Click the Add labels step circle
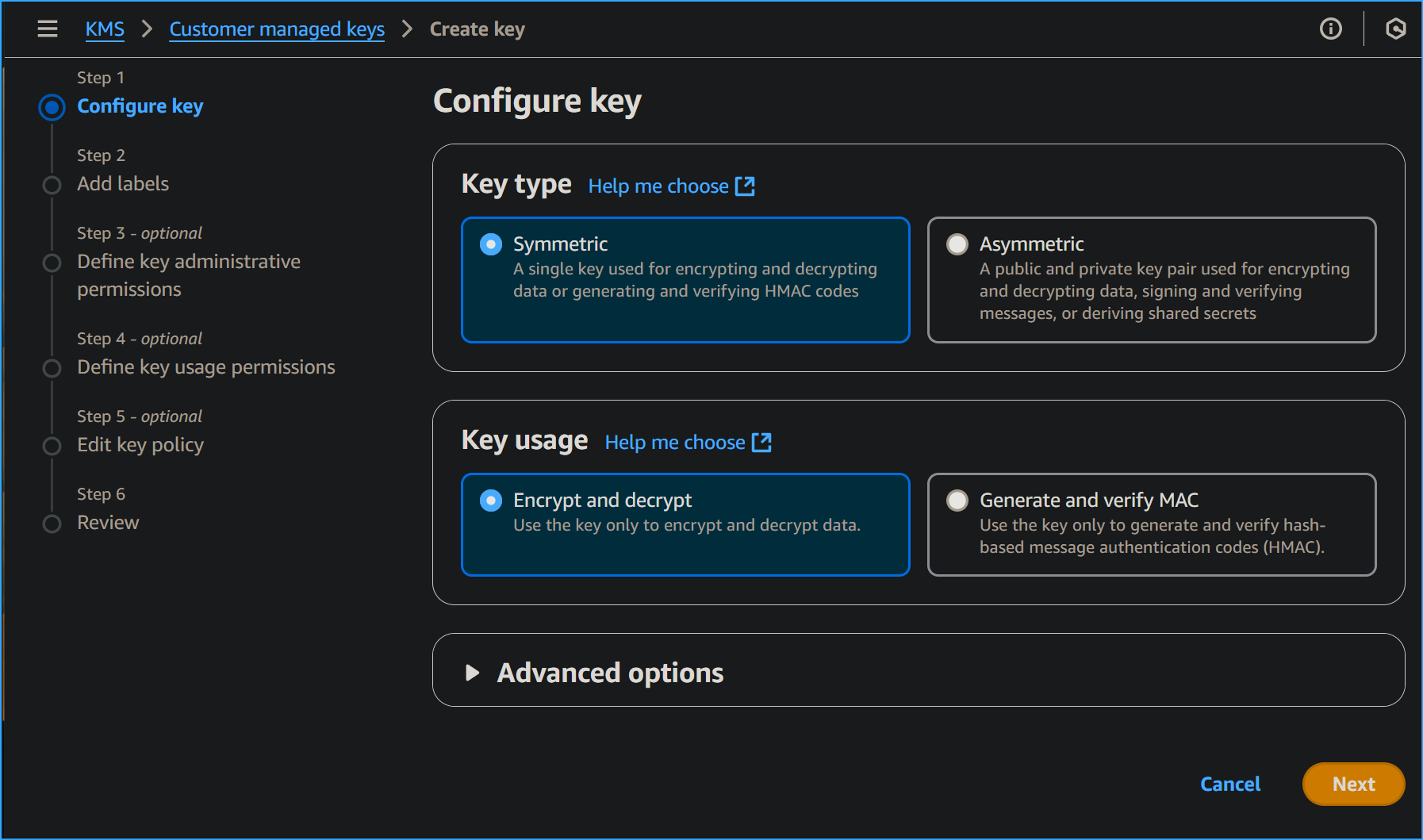This screenshot has height=840, width=1423. coord(52,185)
